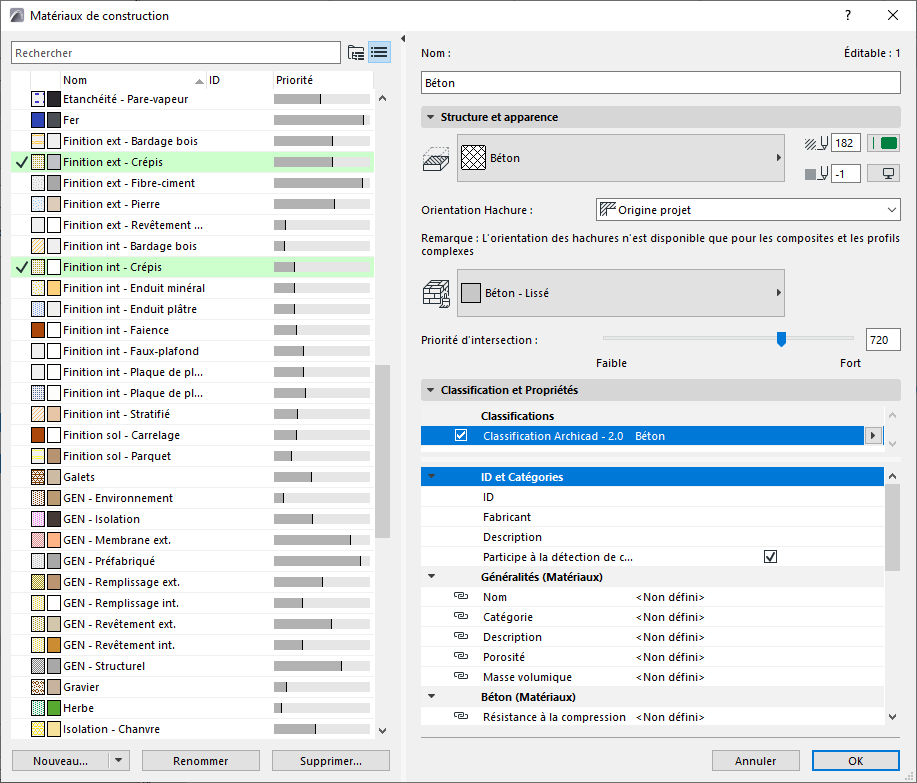
Task: Click link icon beside Résistance à la compression
Action: click(x=461, y=716)
